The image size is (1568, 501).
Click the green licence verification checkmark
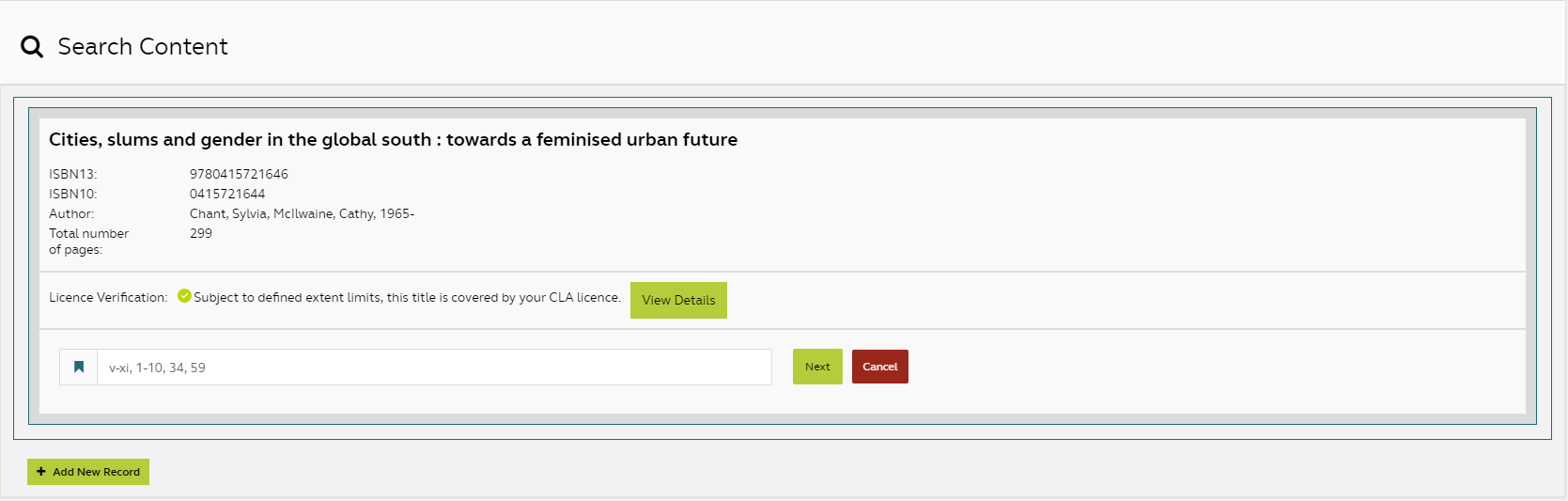tap(184, 296)
